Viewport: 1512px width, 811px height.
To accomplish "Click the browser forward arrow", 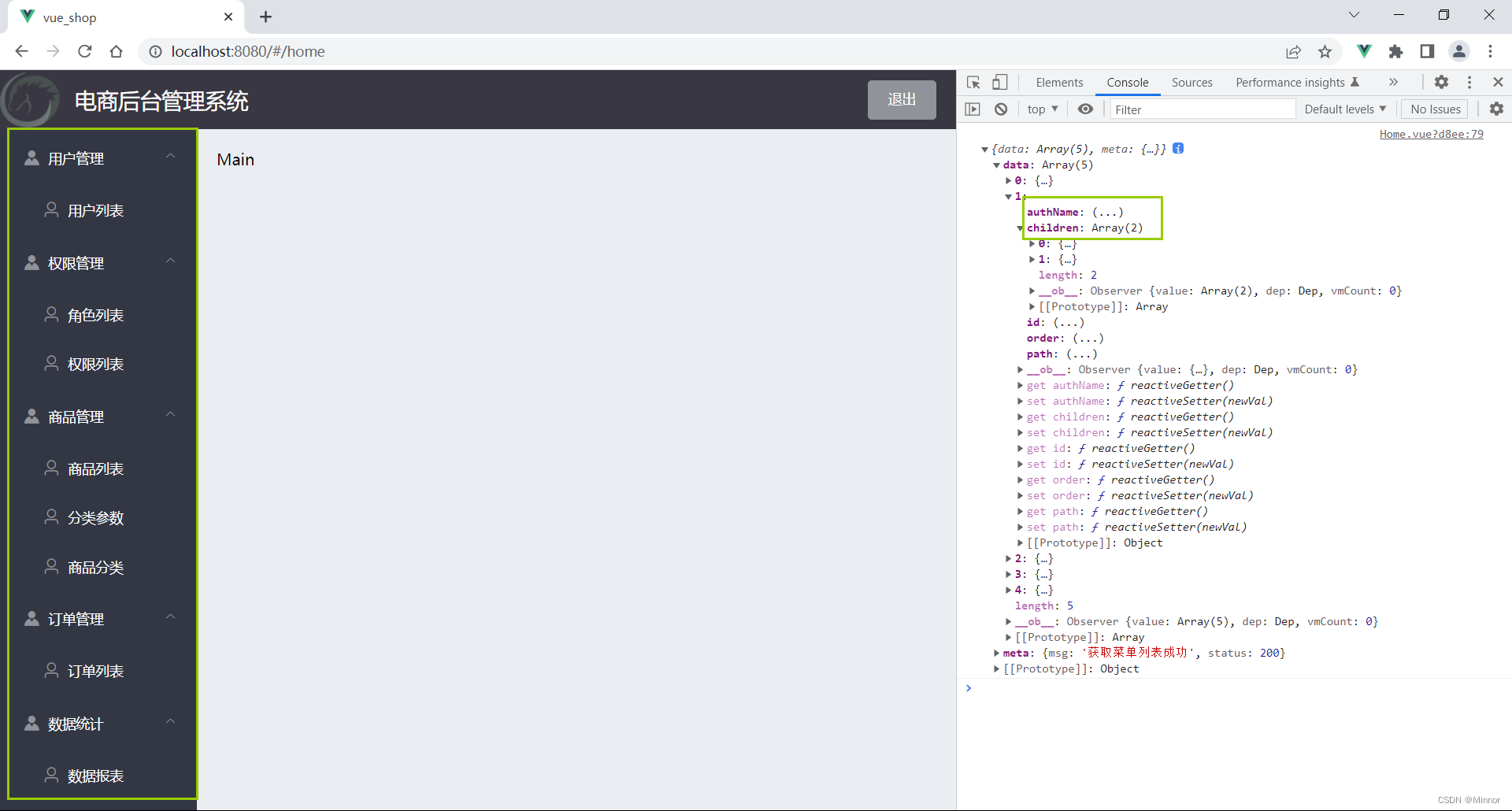I will 54,51.
